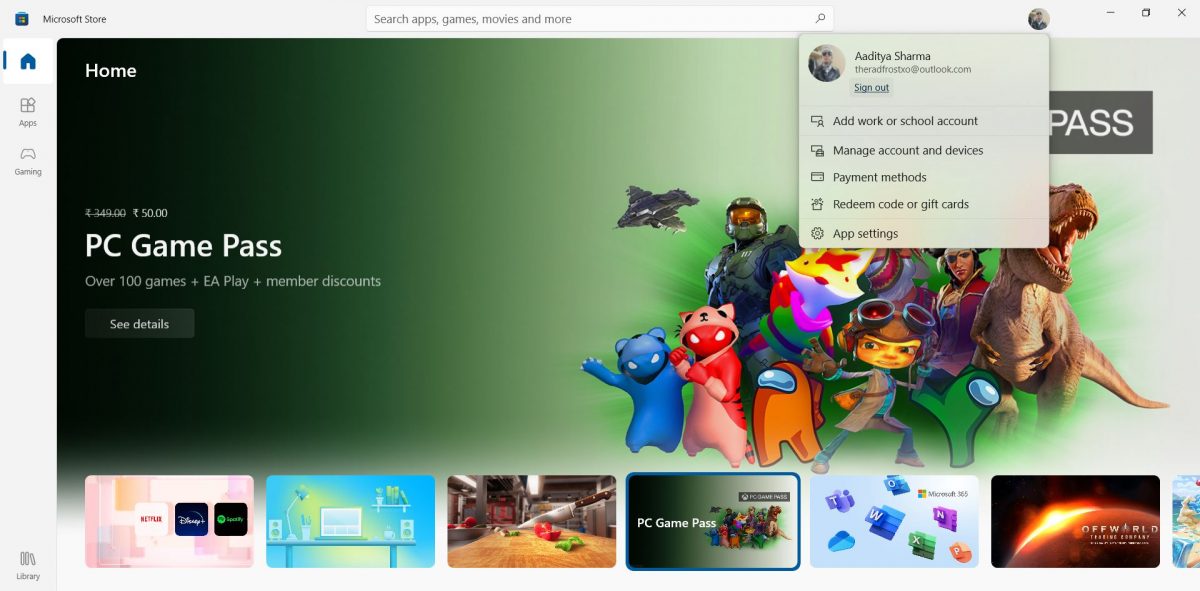This screenshot has height=591, width=1200.
Task: Restore down the Microsoft Store window
Action: tap(1146, 13)
